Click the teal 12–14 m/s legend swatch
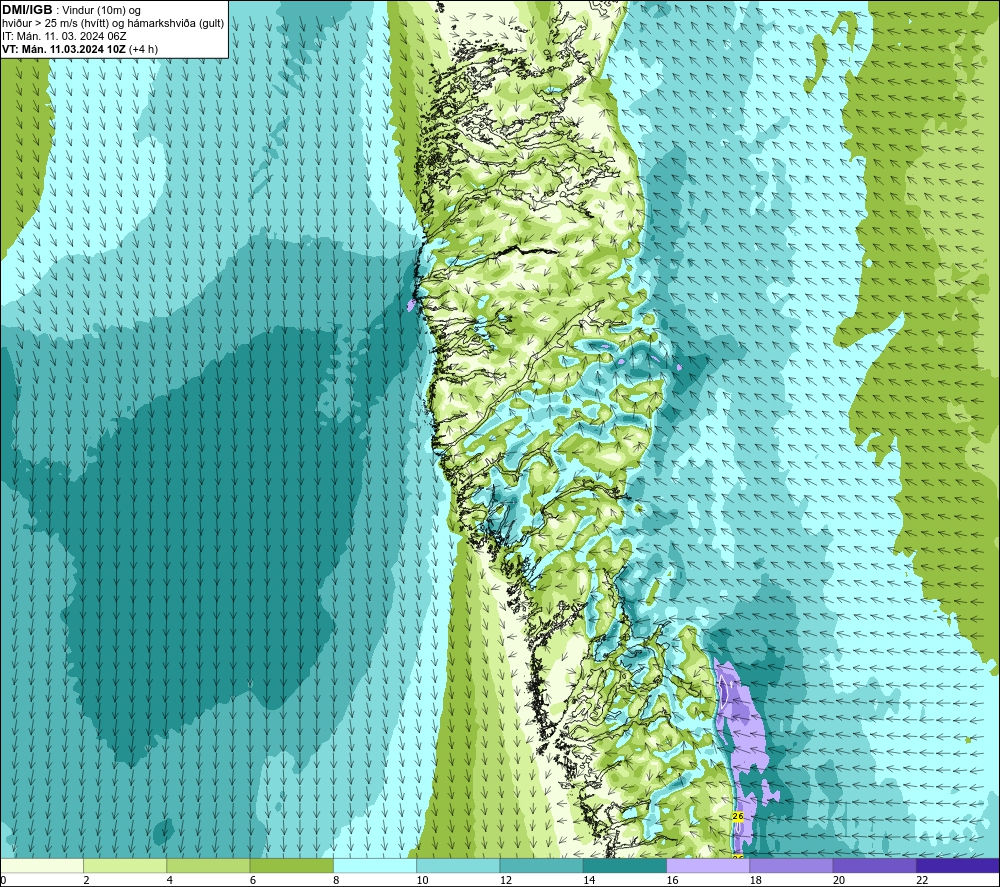1000x887 pixels. (541, 865)
